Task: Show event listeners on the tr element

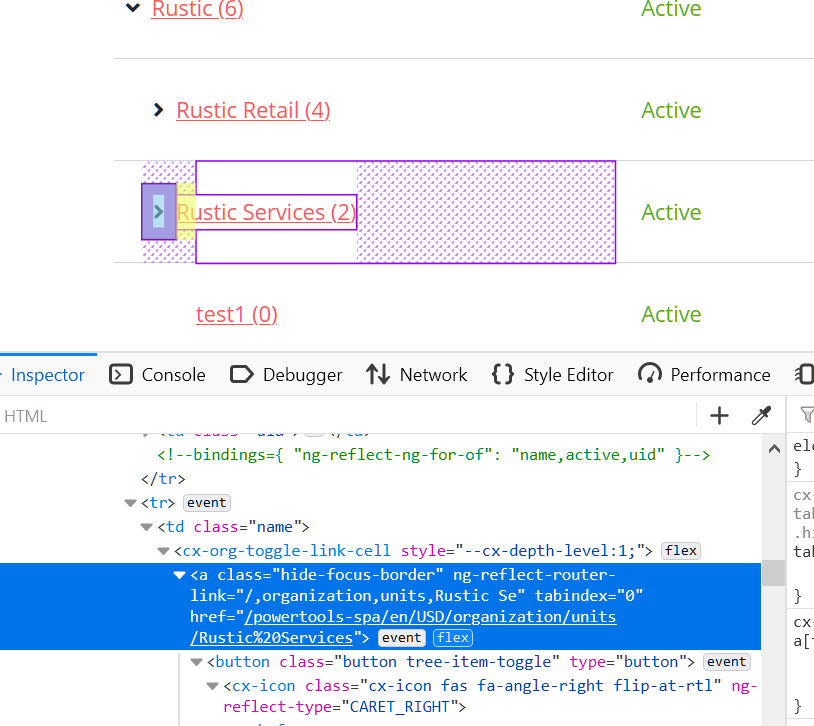Action: pyautogui.click(x=207, y=503)
